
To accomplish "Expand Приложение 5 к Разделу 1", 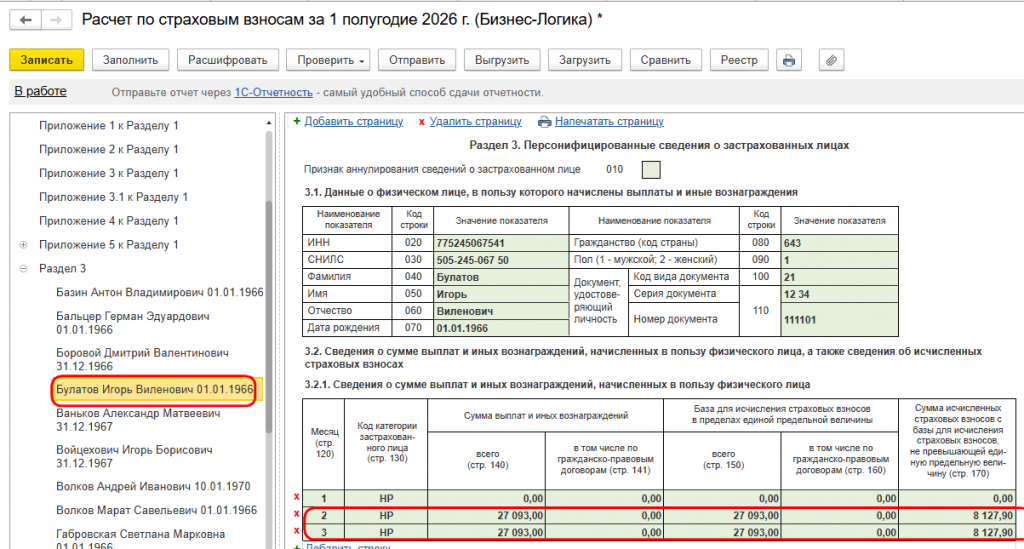I will (24, 245).
